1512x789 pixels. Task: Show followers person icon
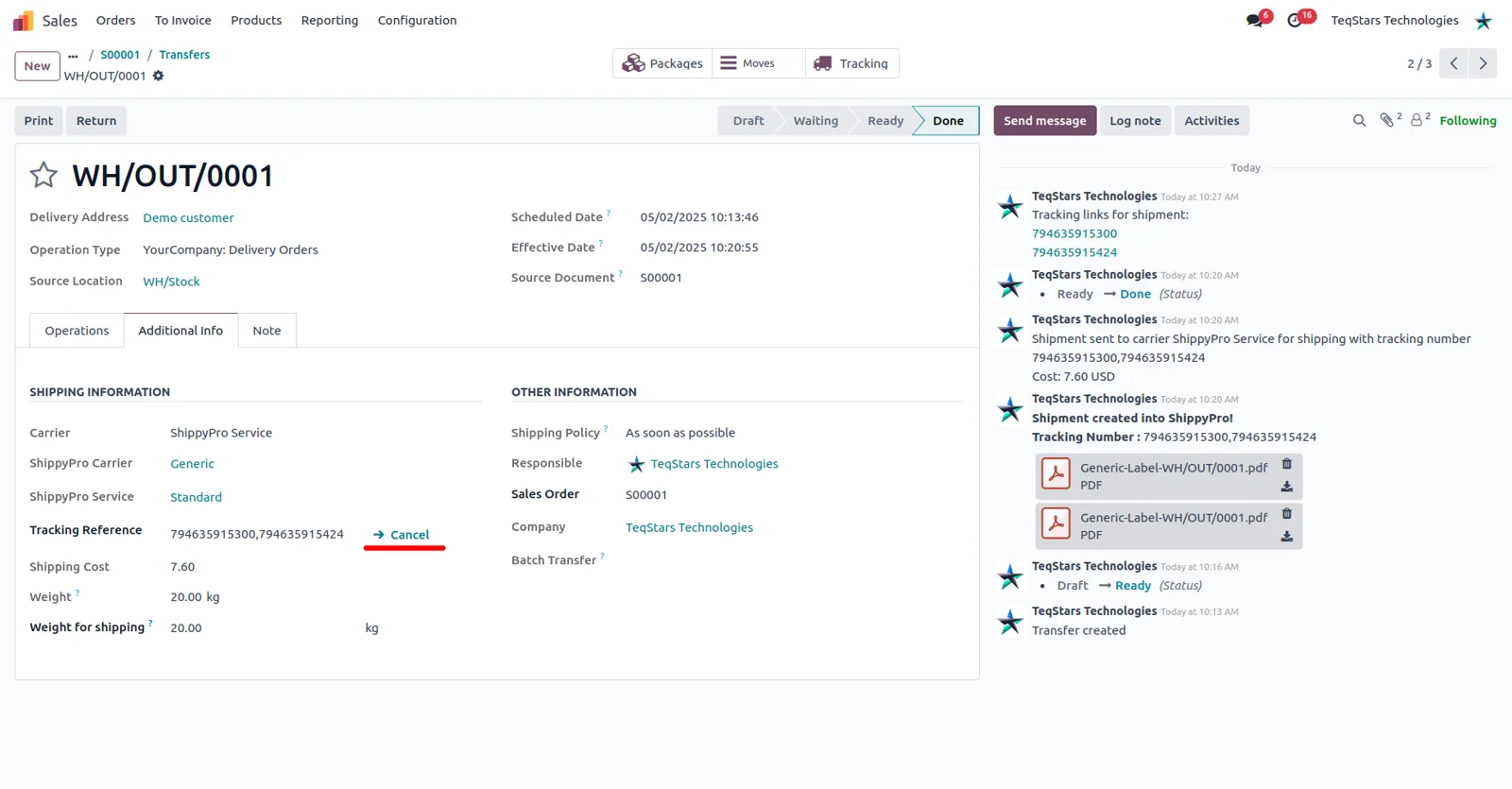point(1417,120)
